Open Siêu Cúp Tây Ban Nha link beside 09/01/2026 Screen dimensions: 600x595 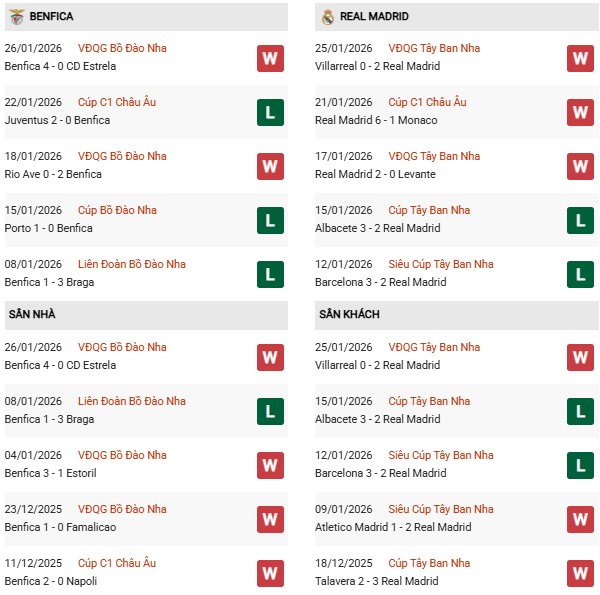point(440,509)
